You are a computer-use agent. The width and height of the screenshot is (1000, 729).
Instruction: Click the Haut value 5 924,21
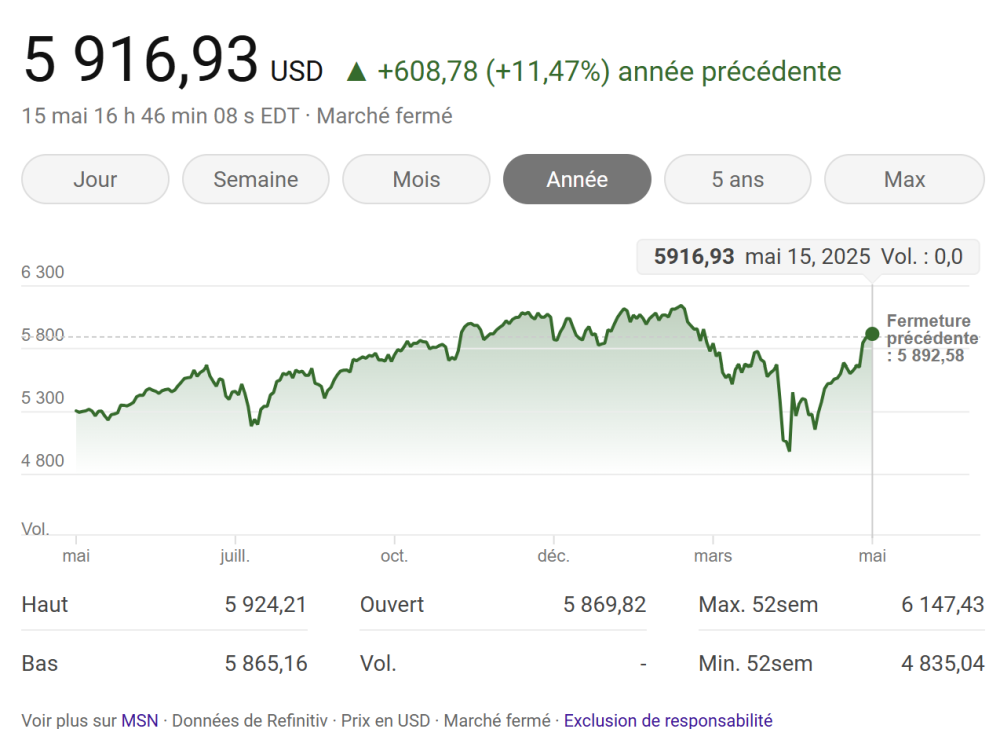coord(265,604)
